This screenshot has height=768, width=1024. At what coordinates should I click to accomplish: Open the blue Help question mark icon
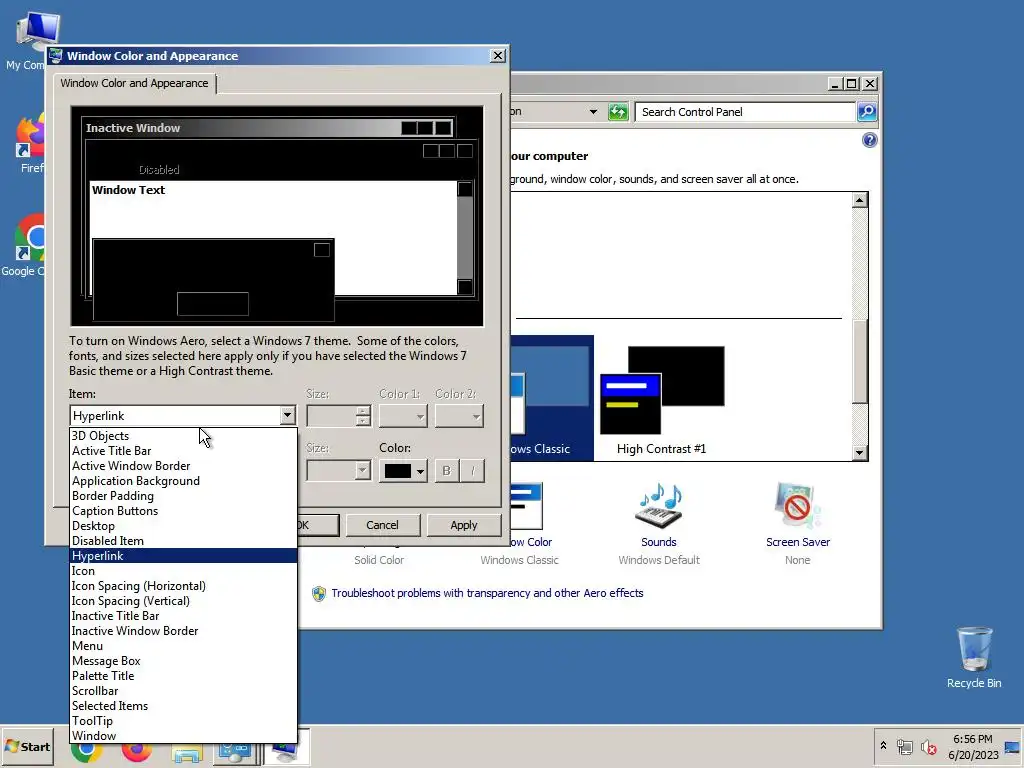tap(869, 140)
